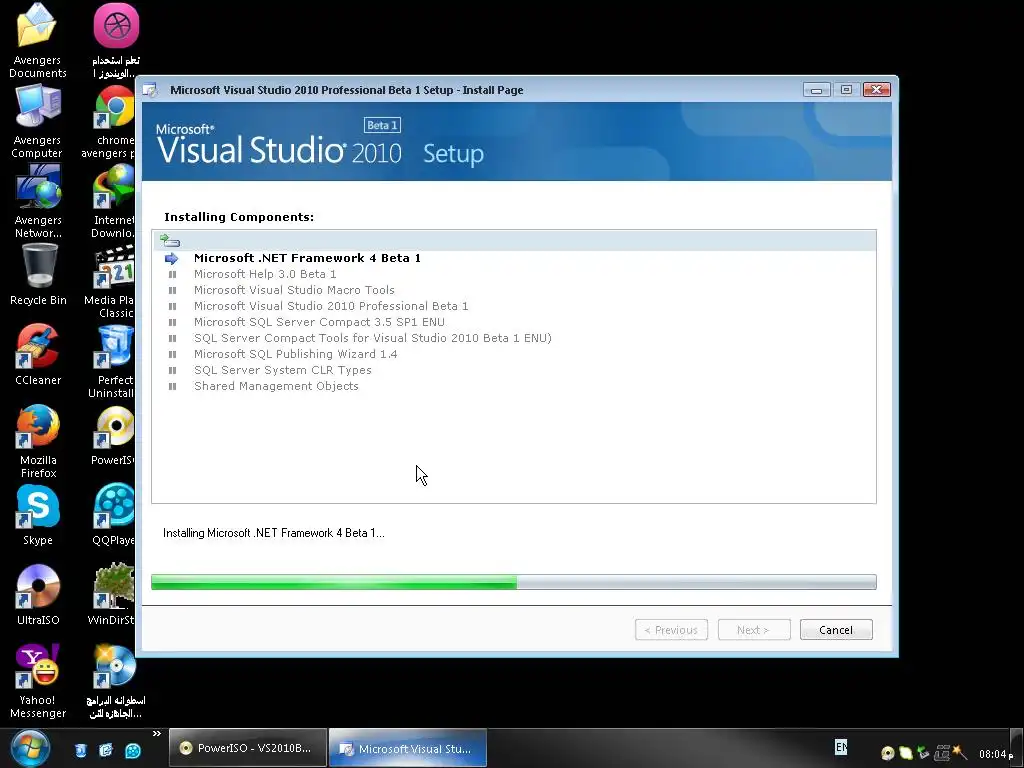Open the Avengers Documents folder icon
This screenshot has width=1024, height=768.
(37, 39)
